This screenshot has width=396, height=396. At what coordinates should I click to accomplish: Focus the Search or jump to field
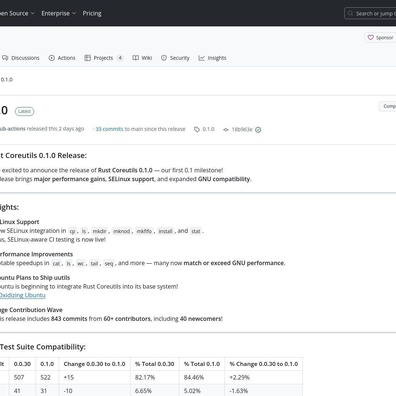(x=370, y=13)
